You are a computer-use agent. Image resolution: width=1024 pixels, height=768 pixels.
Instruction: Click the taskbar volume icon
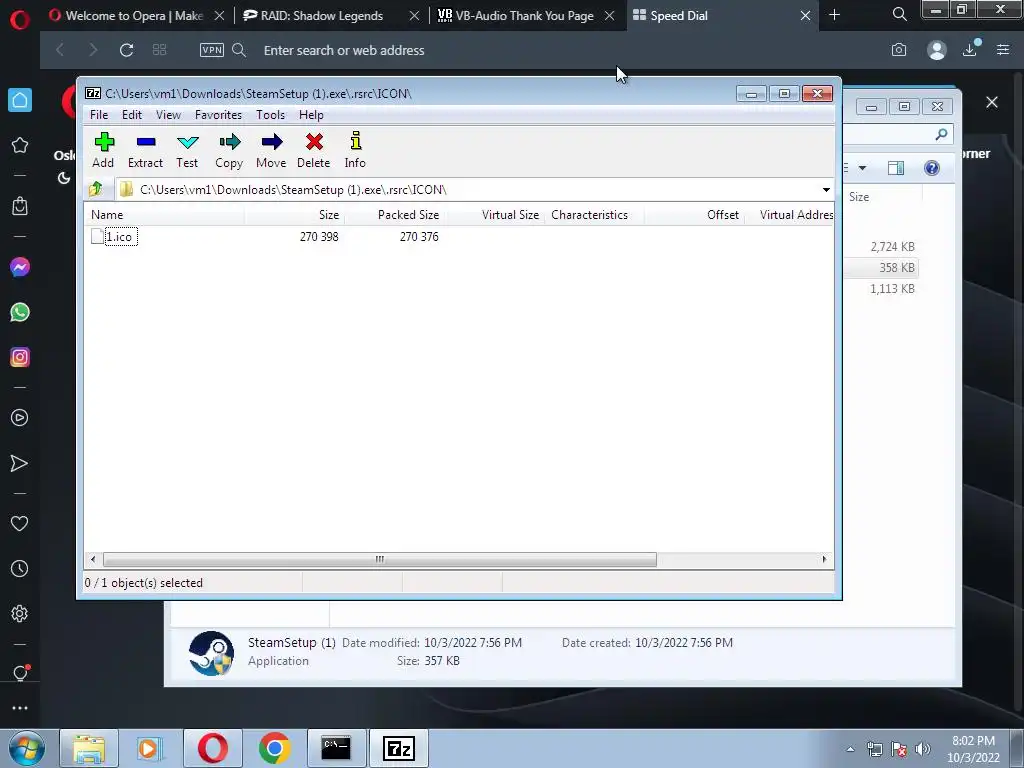(923, 749)
